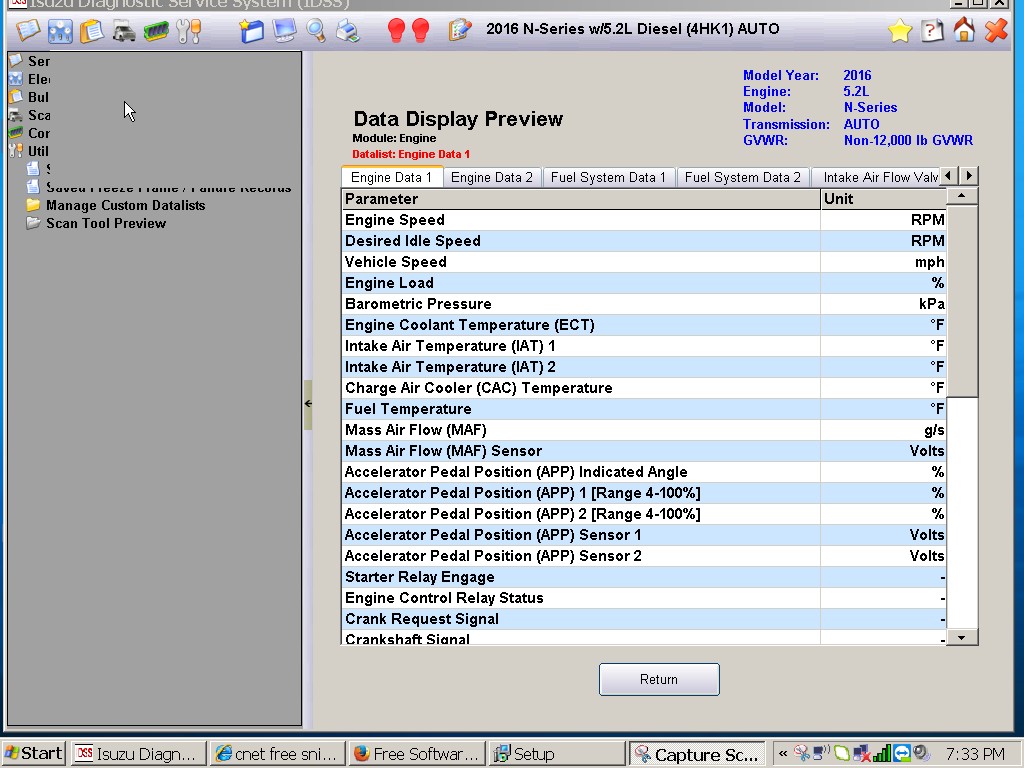This screenshot has height=768, width=1024.
Task: Switch to the Engine Data 1 tab
Action: 391,177
